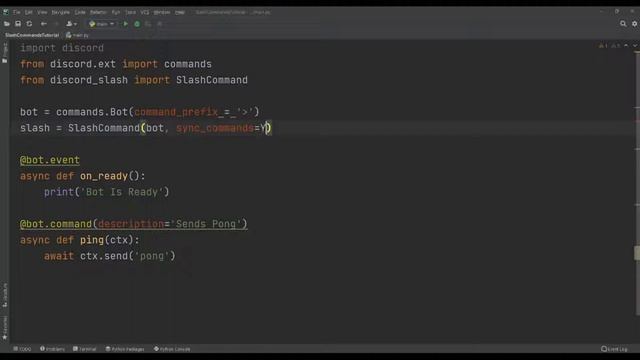The image size is (640, 360).
Task: Open the Refactor menu
Action: pos(98,12)
